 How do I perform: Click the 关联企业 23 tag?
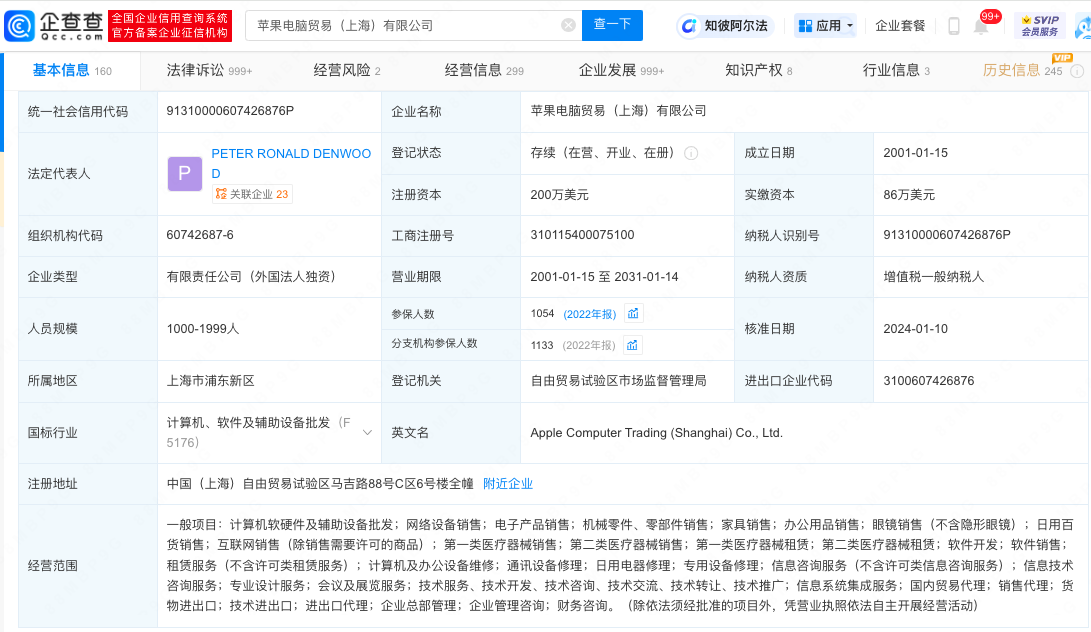pyautogui.click(x=252, y=195)
